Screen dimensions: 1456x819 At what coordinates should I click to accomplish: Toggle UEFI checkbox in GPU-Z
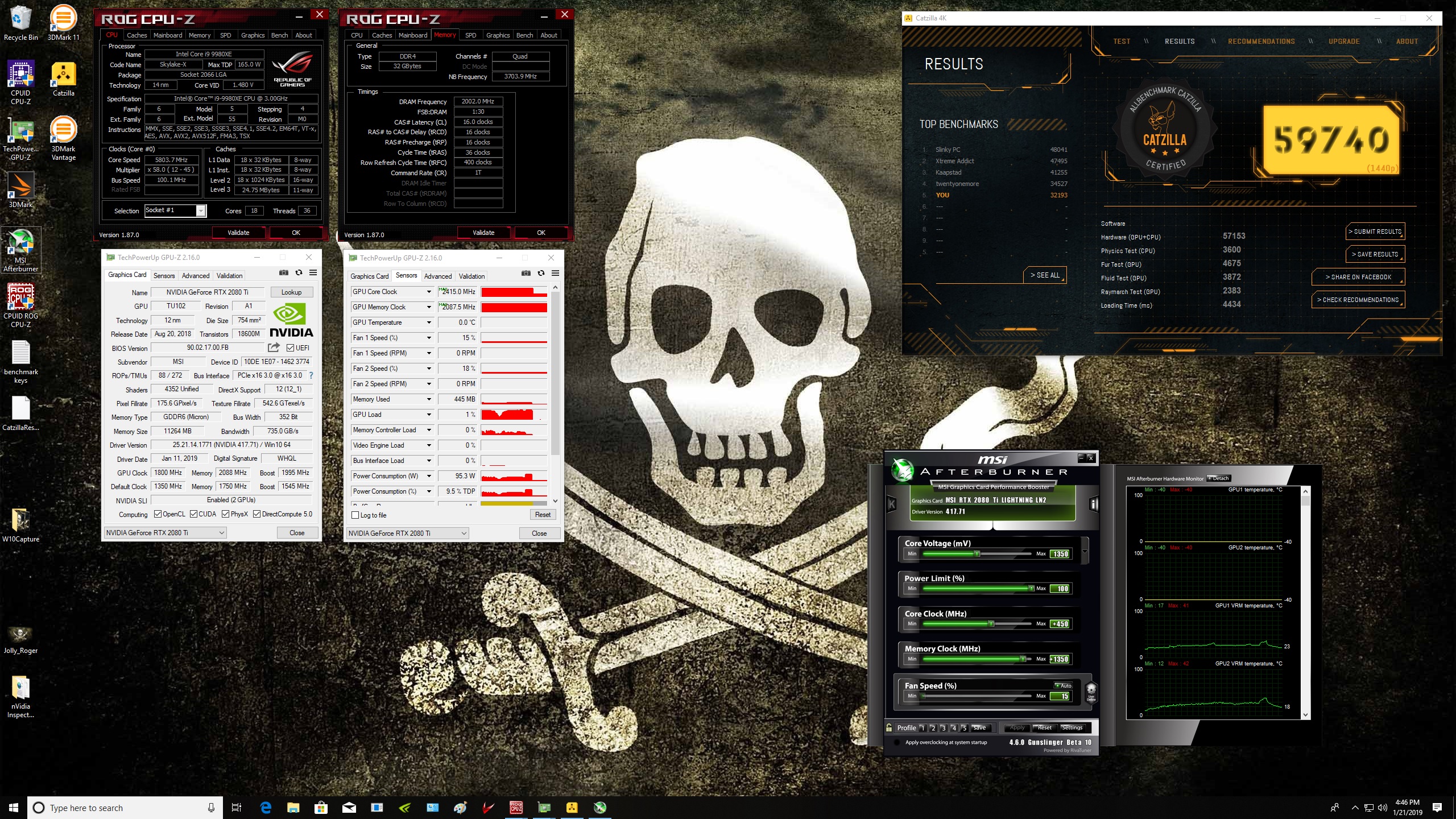coord(291,348)
